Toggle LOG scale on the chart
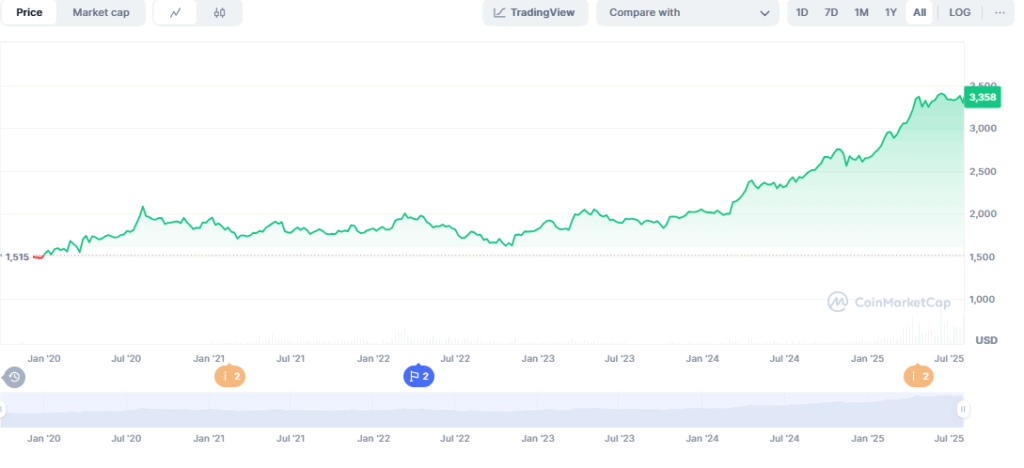This screenshot has width=1024, height=468. (x=959, y=13)
